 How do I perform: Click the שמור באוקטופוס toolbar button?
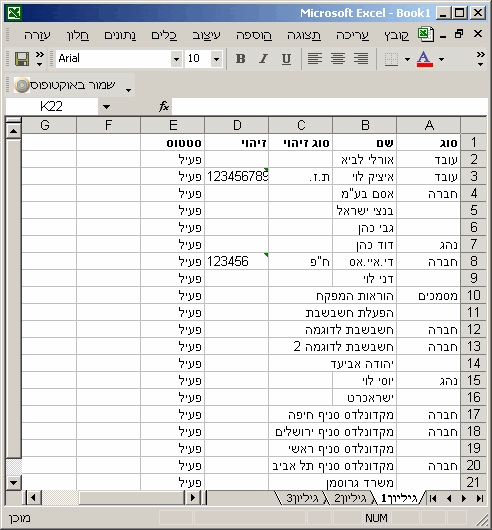[x=65, y=85]
